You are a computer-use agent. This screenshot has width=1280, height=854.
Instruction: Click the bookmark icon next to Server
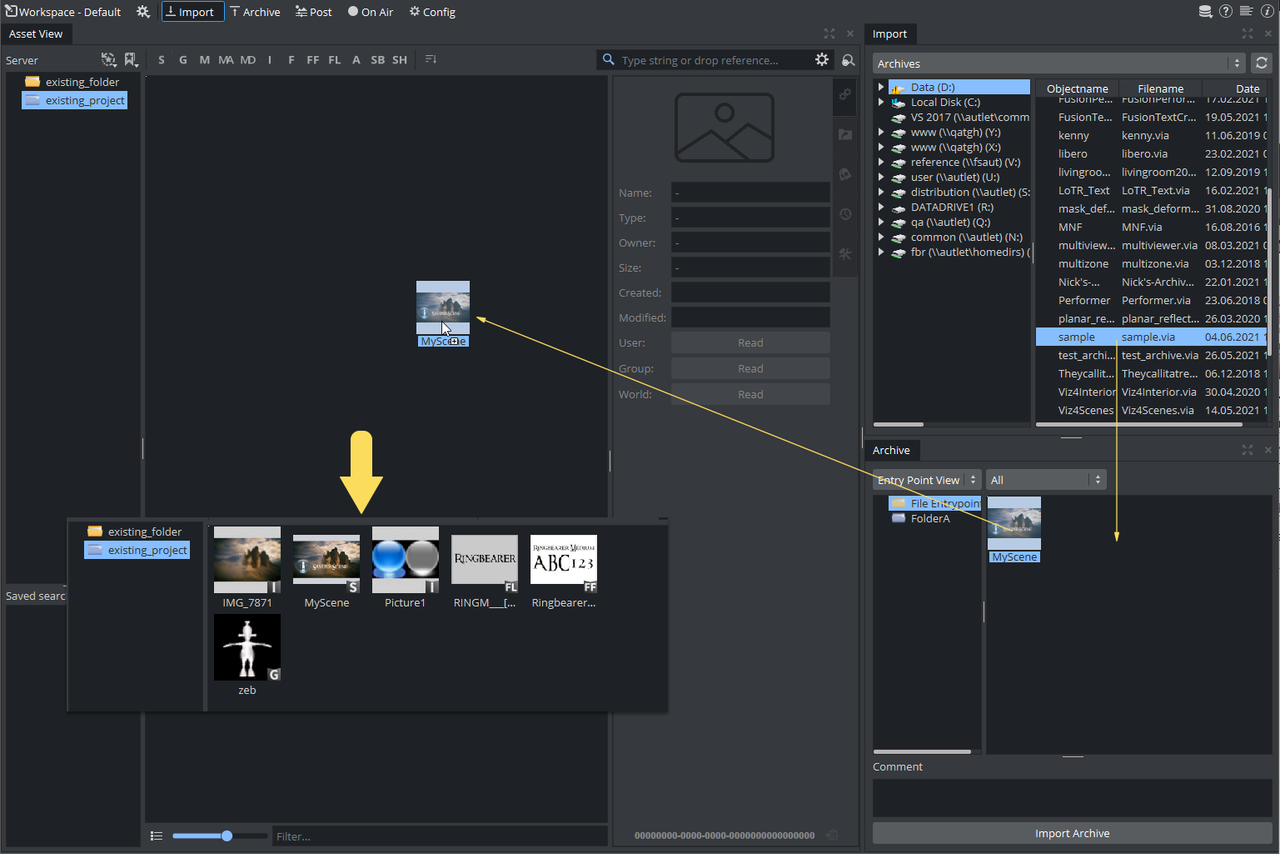131,60
